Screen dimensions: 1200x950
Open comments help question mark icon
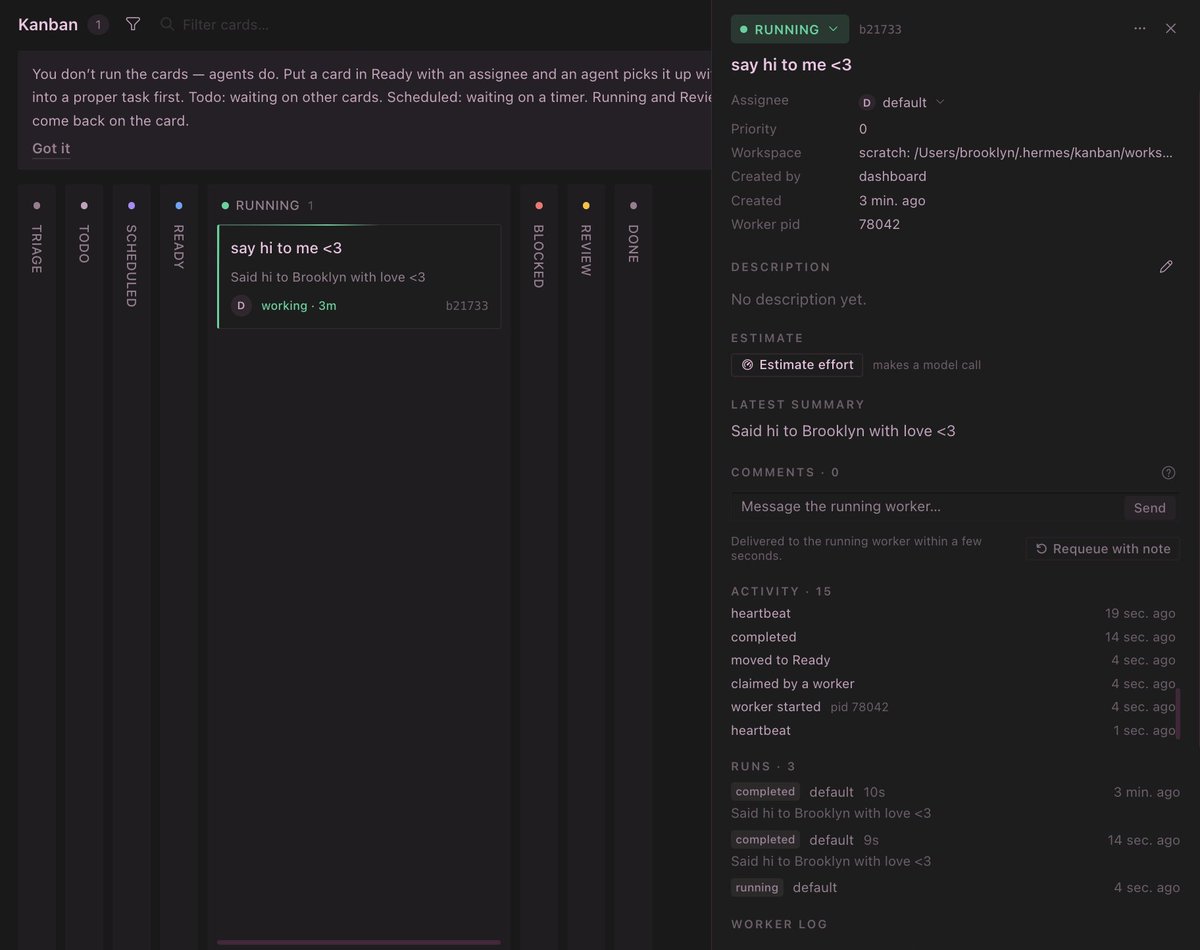1168,473
